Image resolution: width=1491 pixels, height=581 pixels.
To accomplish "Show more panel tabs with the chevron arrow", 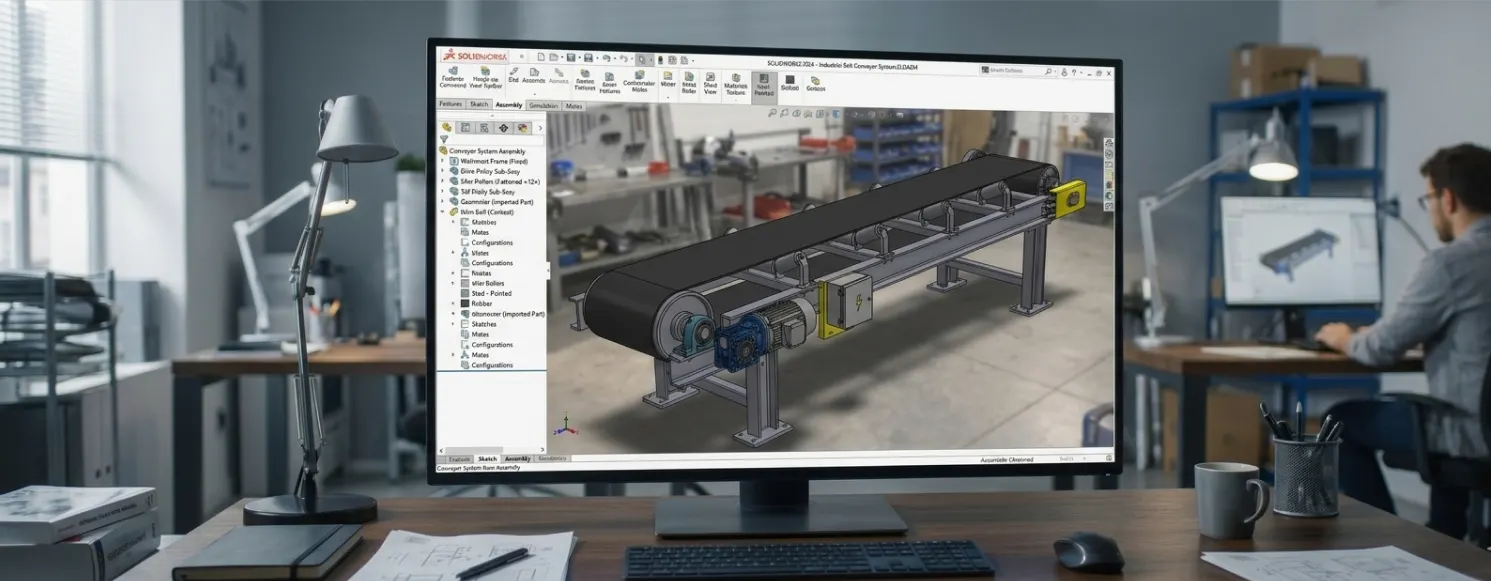I will point(540,128).
